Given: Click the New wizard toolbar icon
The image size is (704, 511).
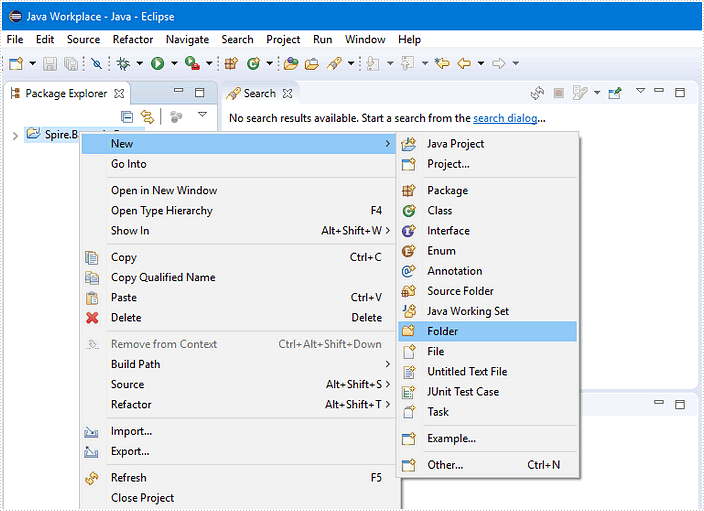Looking at the screenshot, I should (x=16, y=63).
